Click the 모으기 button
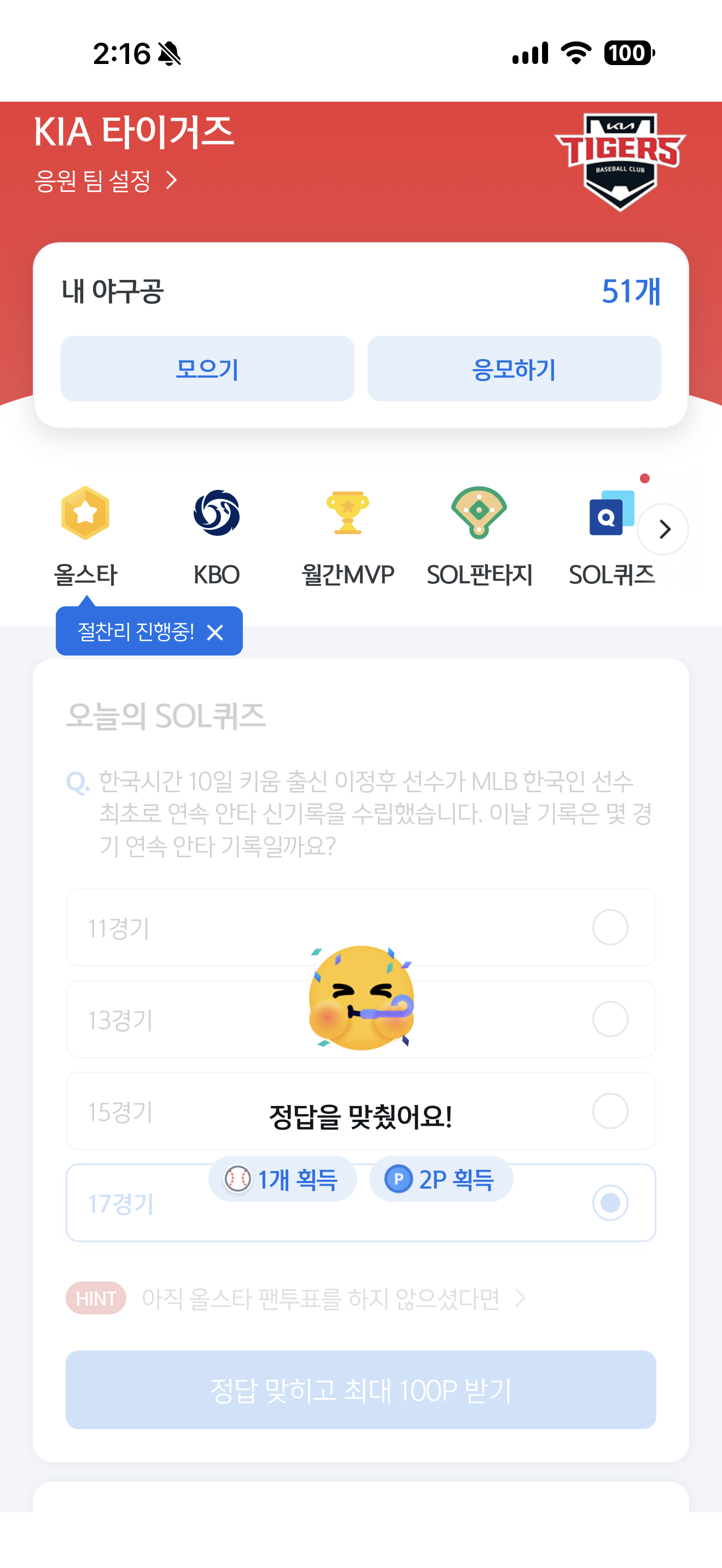The height and width of the screenshot is (1568, 722). (x=208, y=368)
